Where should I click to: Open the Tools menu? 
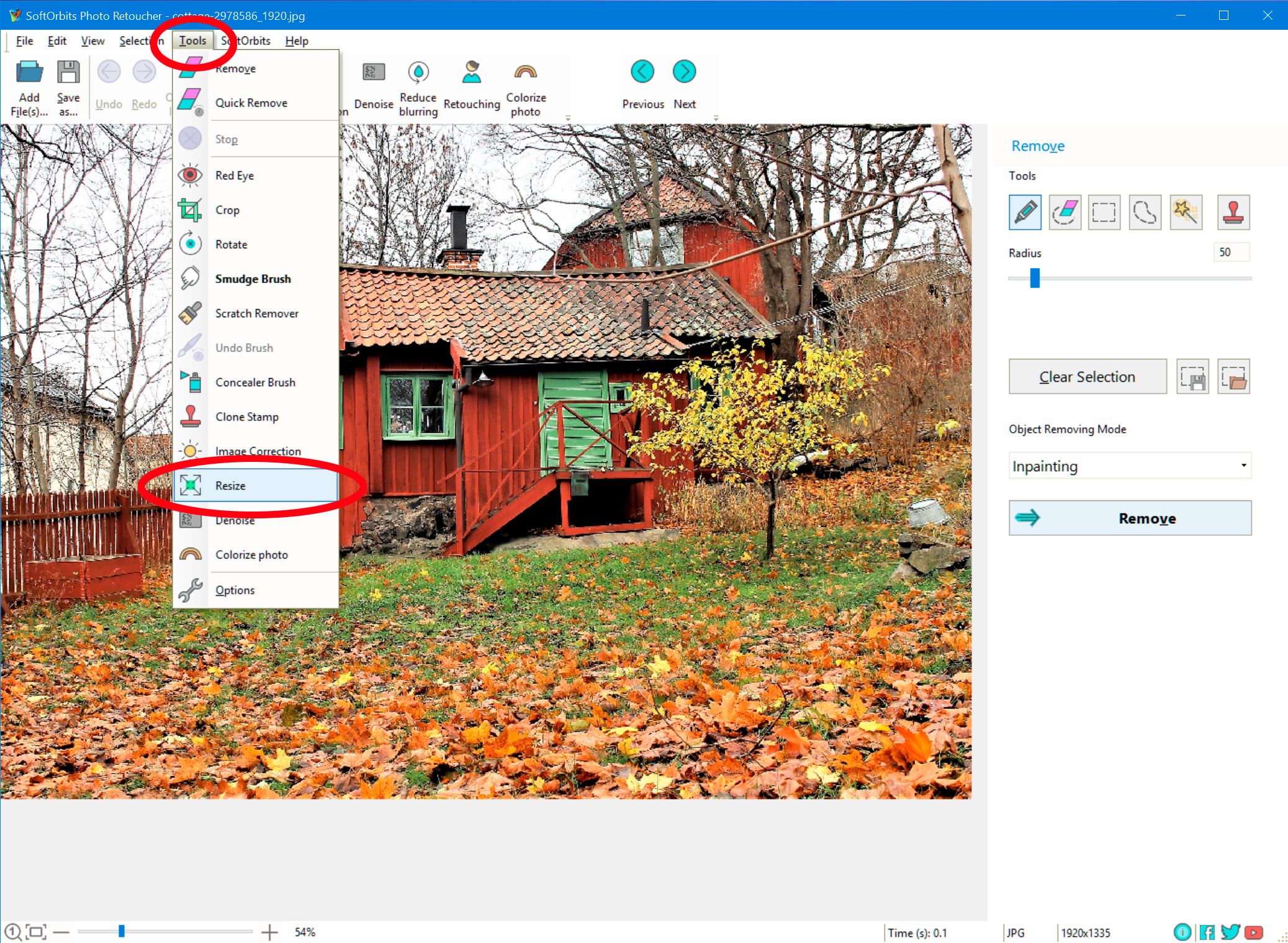click(193, 40)
